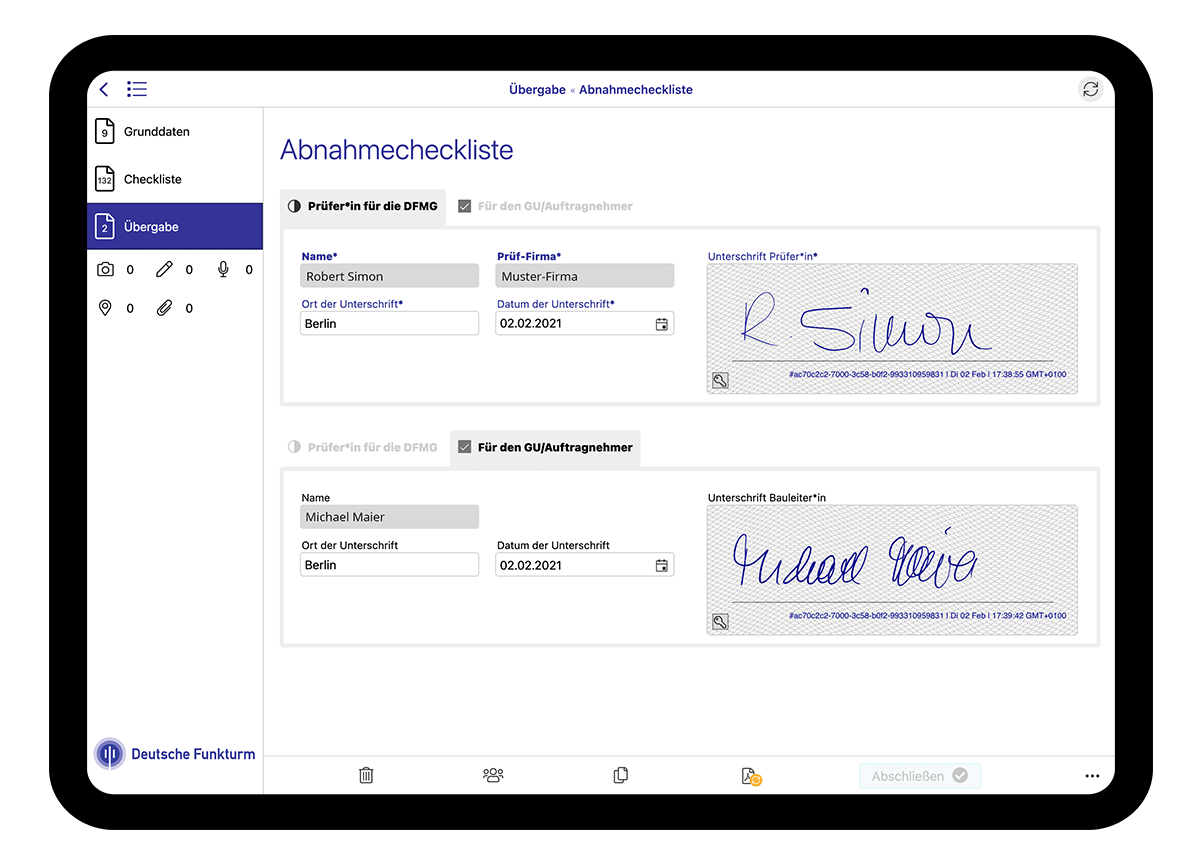Click Abnahmecheckliste breadcrumb link
Image resolution: width=1200 pixels, height=860 pixels.
636,89
